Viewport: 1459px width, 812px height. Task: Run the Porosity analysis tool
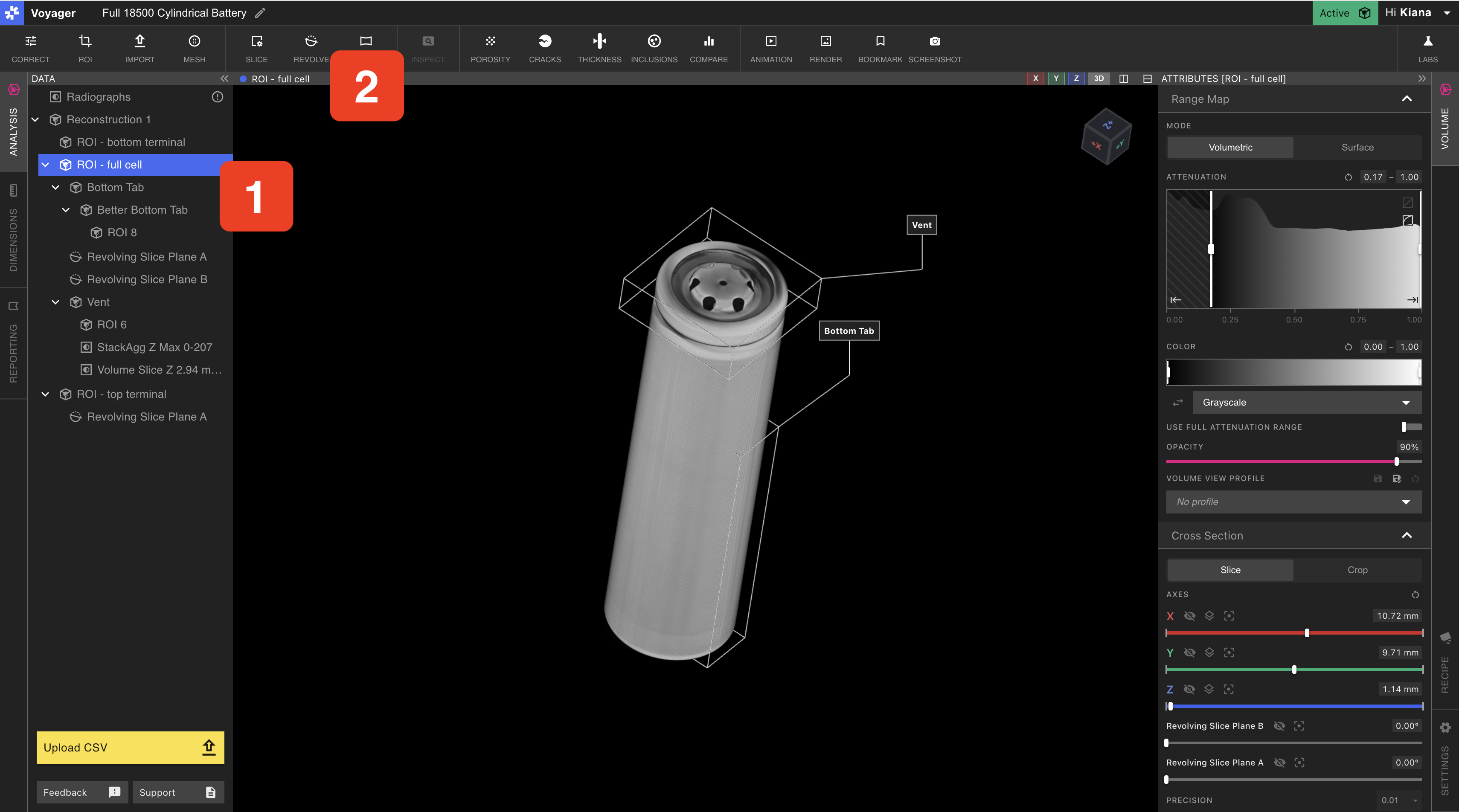point(491,49)
